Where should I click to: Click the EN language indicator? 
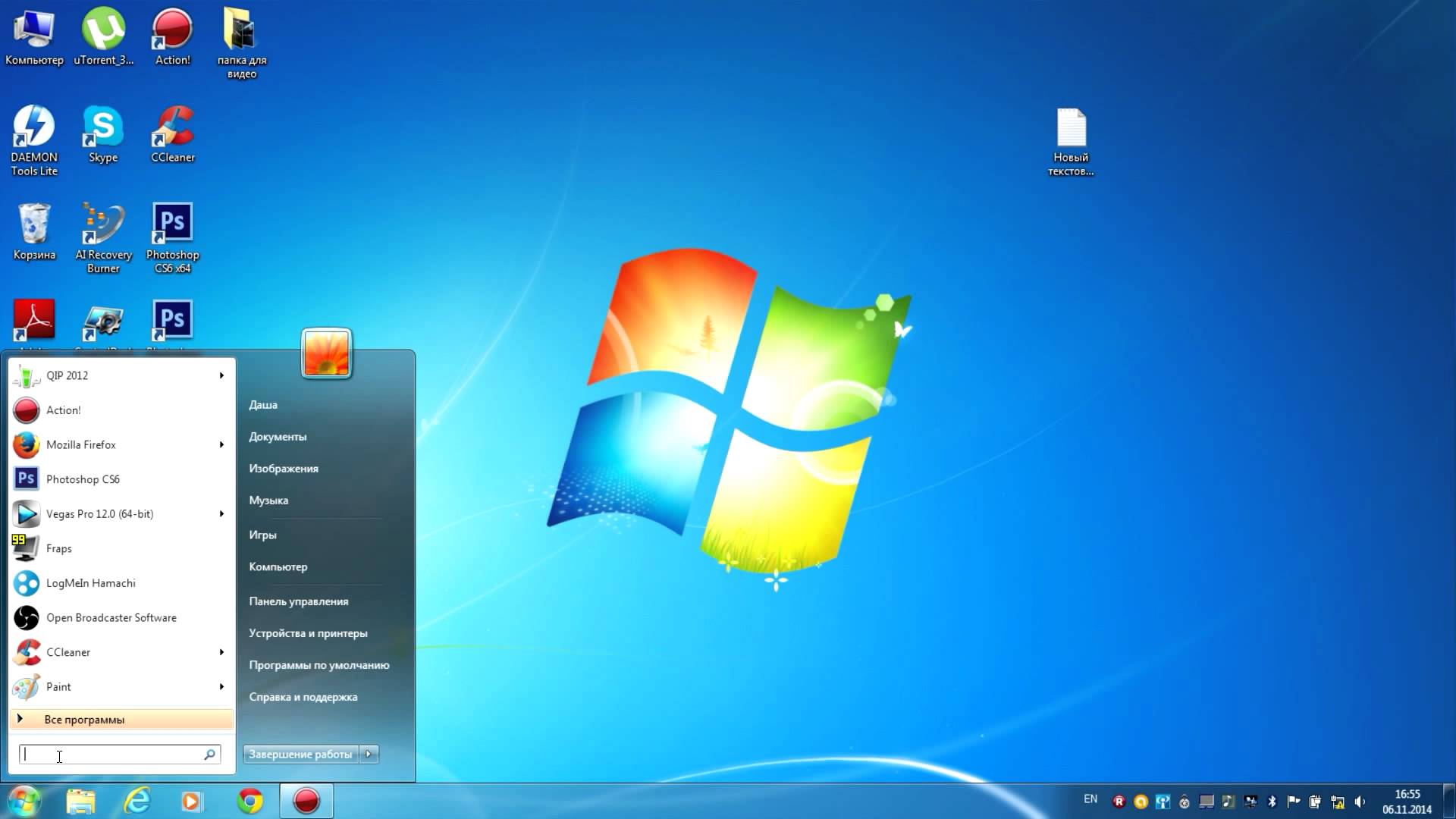[1090, 799]
